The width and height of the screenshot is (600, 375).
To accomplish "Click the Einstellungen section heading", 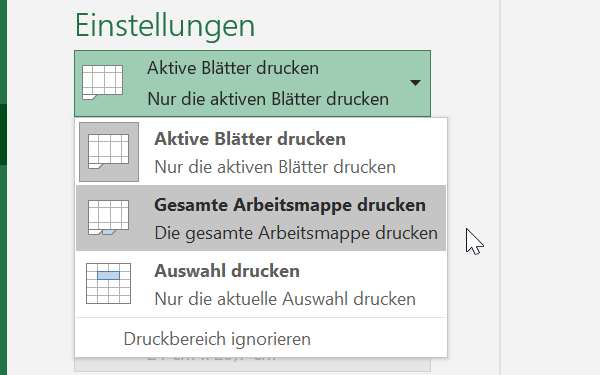I will click(165, 26).
